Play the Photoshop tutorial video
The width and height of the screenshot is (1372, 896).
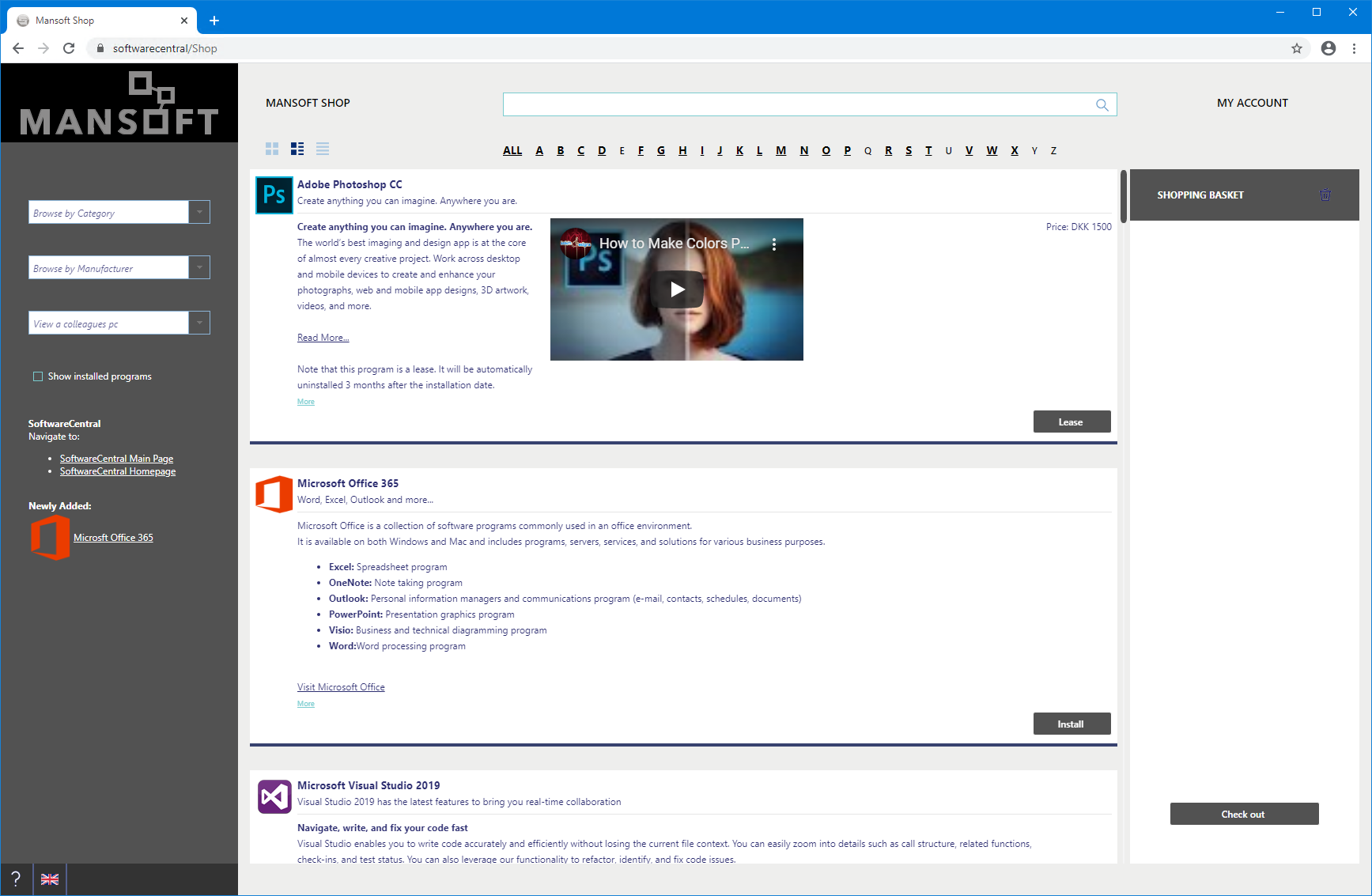tap(676, 289)
